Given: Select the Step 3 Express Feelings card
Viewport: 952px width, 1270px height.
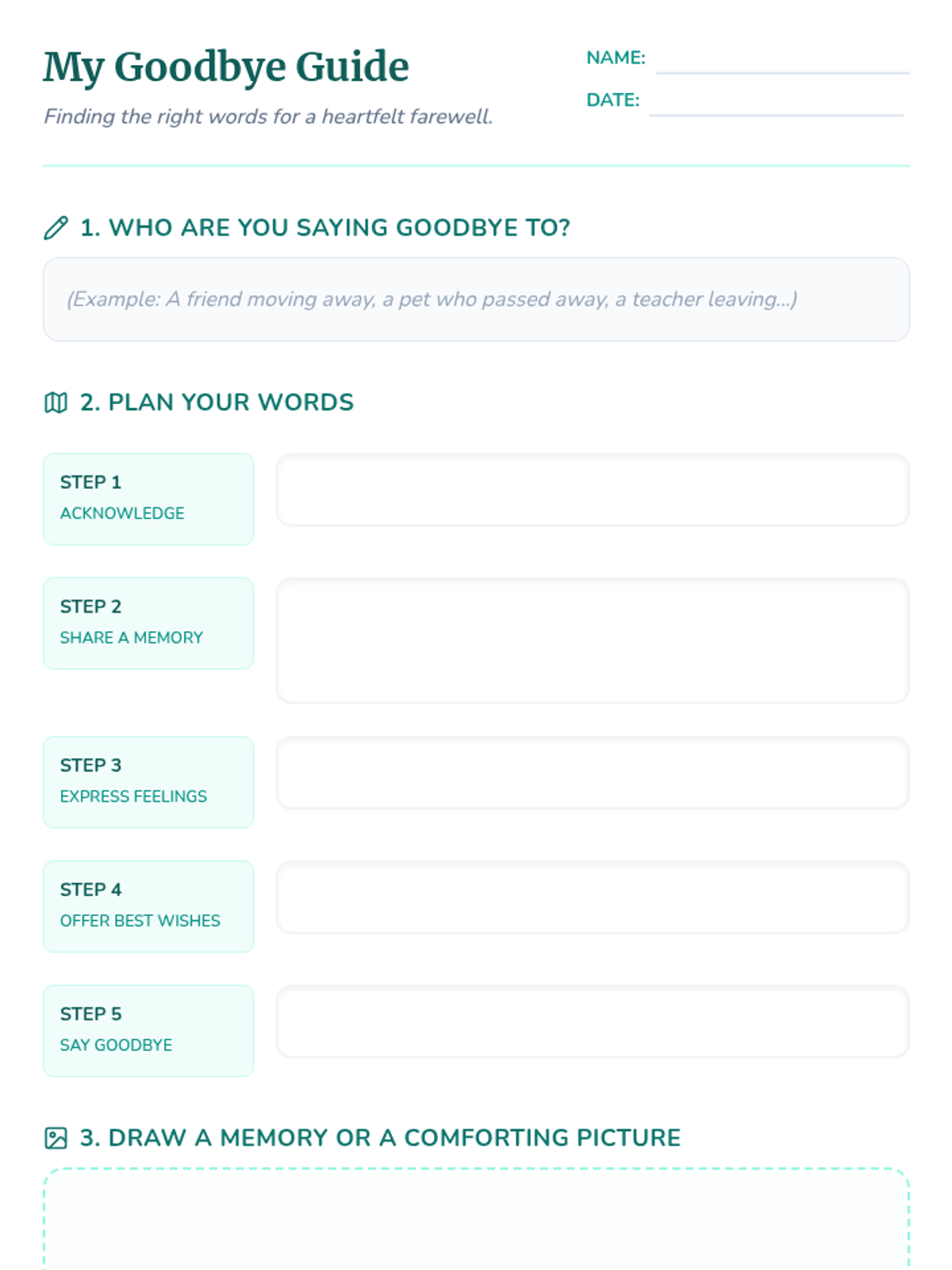Looking at the screenshot, I should pos(148,783).
